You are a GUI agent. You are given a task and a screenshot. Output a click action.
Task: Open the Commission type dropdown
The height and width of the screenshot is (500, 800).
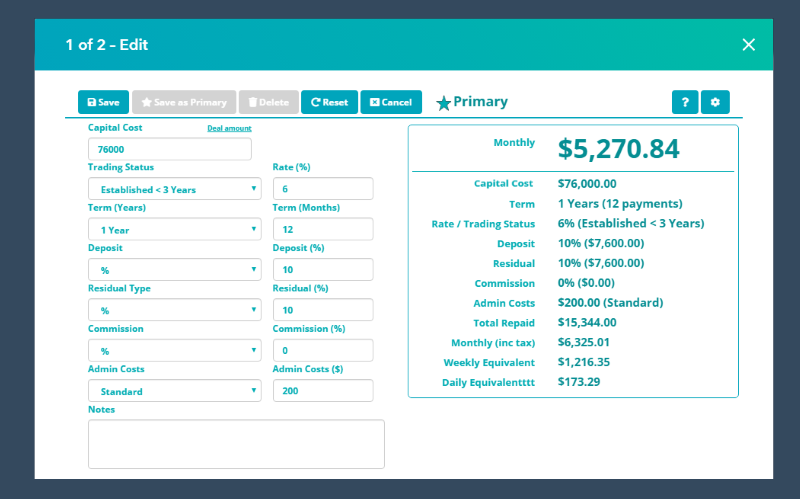point(175,351)
